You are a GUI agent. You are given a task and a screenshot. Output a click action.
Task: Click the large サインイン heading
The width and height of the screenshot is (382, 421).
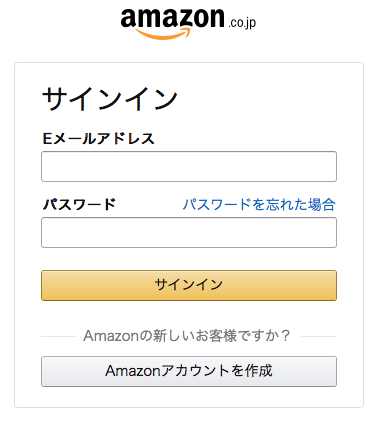click(110, 99)
